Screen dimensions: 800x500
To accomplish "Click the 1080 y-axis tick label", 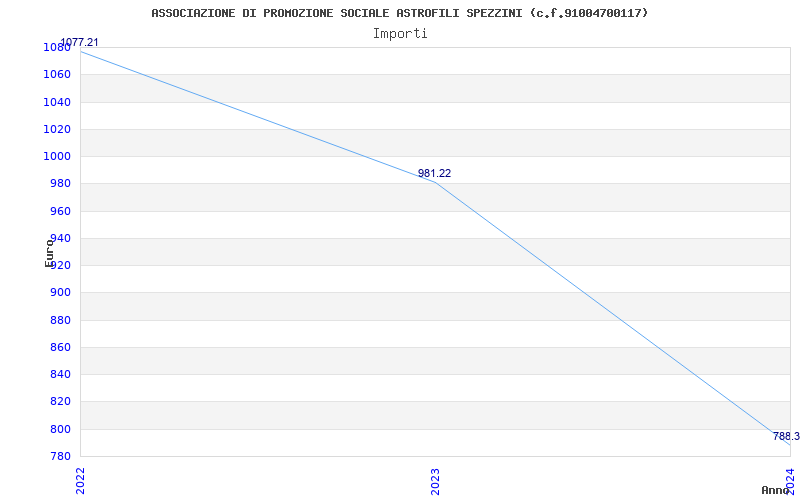I will pos(57,48).
